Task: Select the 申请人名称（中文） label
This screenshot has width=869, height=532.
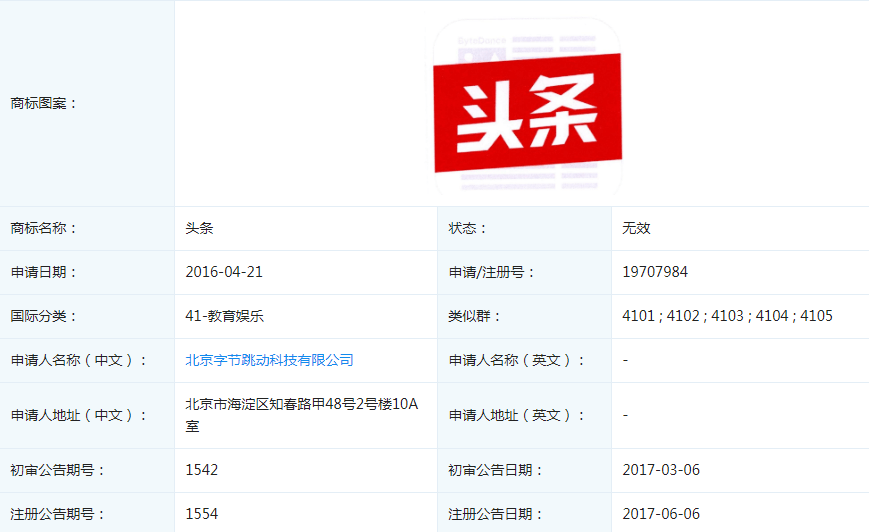Action: (x=79, y=360)
